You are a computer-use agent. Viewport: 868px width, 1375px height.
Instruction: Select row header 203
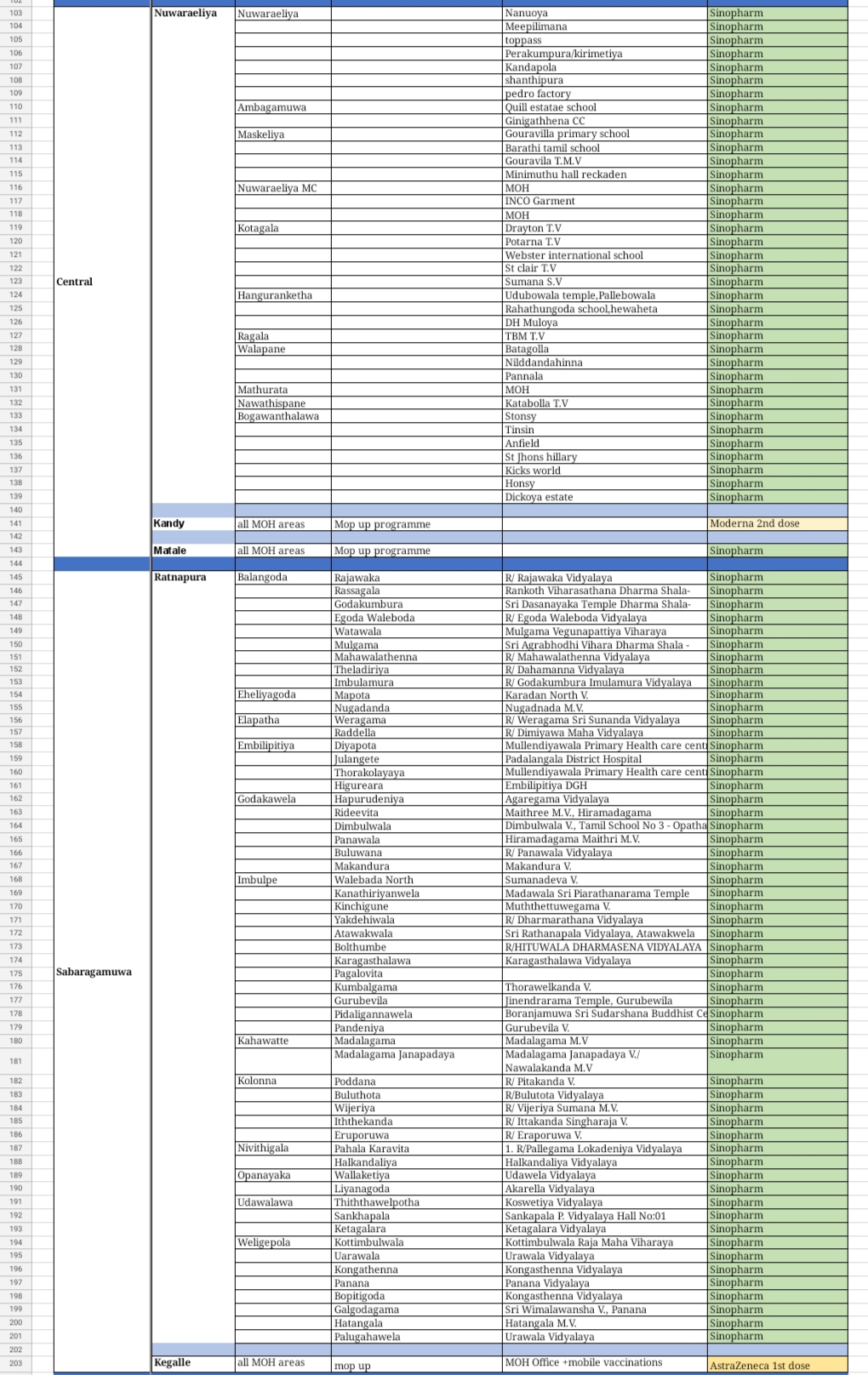[x=16, y=1363]
